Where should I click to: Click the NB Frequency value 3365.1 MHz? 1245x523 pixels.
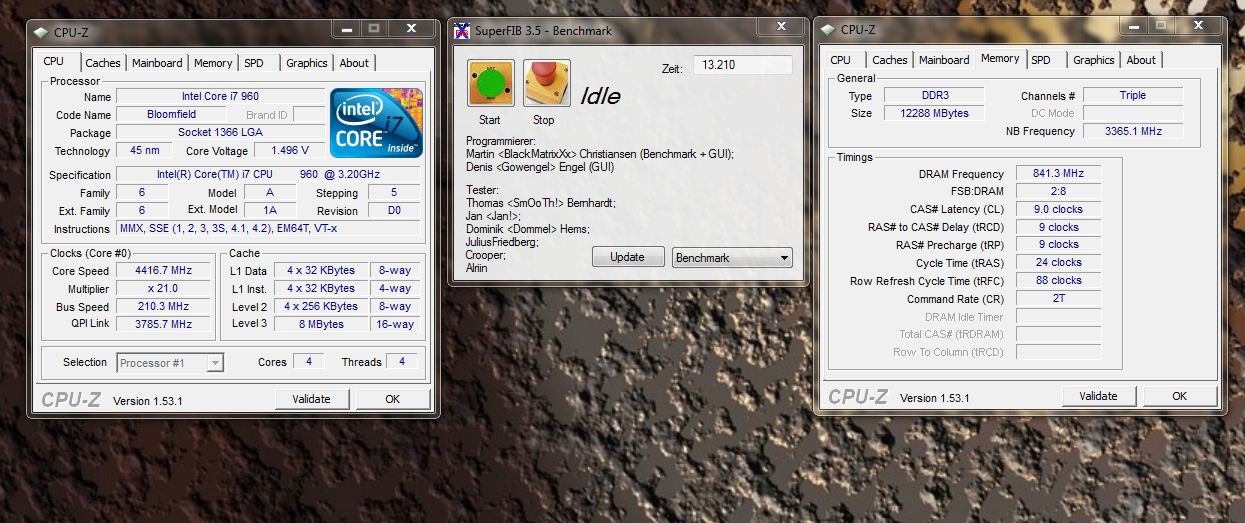1133,132
